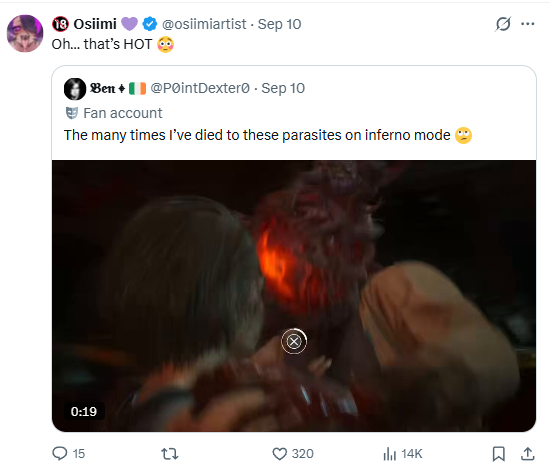Click the @P0intDexter0 handle in the quote
Image resolution: width=550 pixels, height=467 pixels.
click(x=200, y=88)
